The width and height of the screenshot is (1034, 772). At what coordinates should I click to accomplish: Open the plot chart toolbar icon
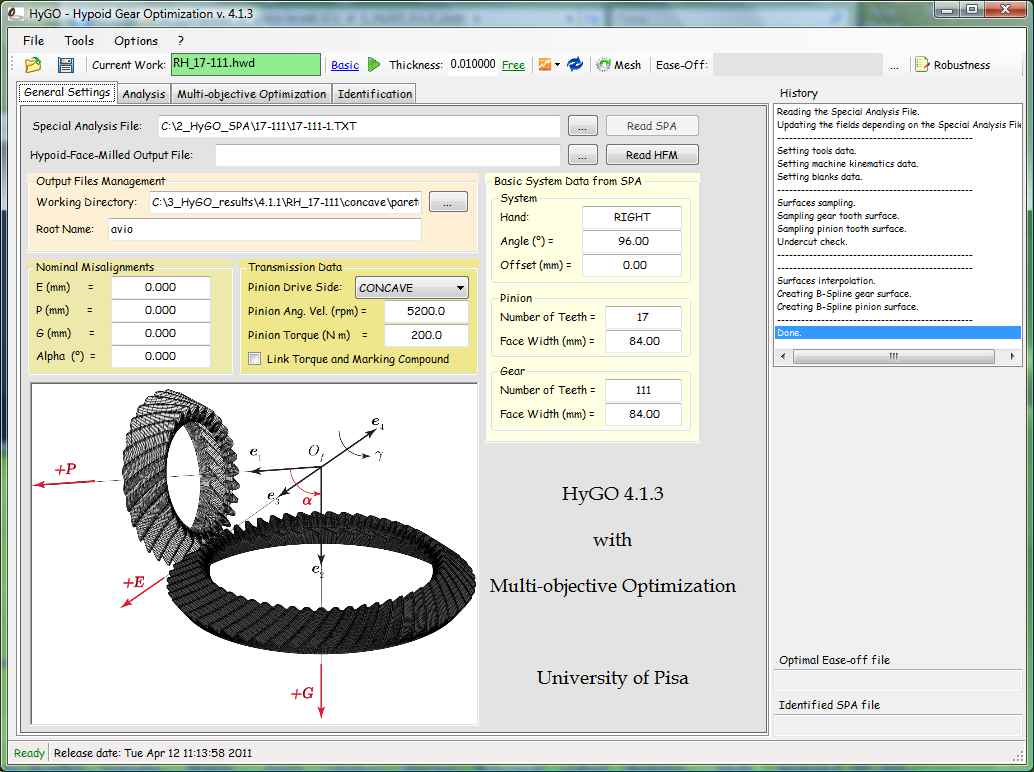545,64
